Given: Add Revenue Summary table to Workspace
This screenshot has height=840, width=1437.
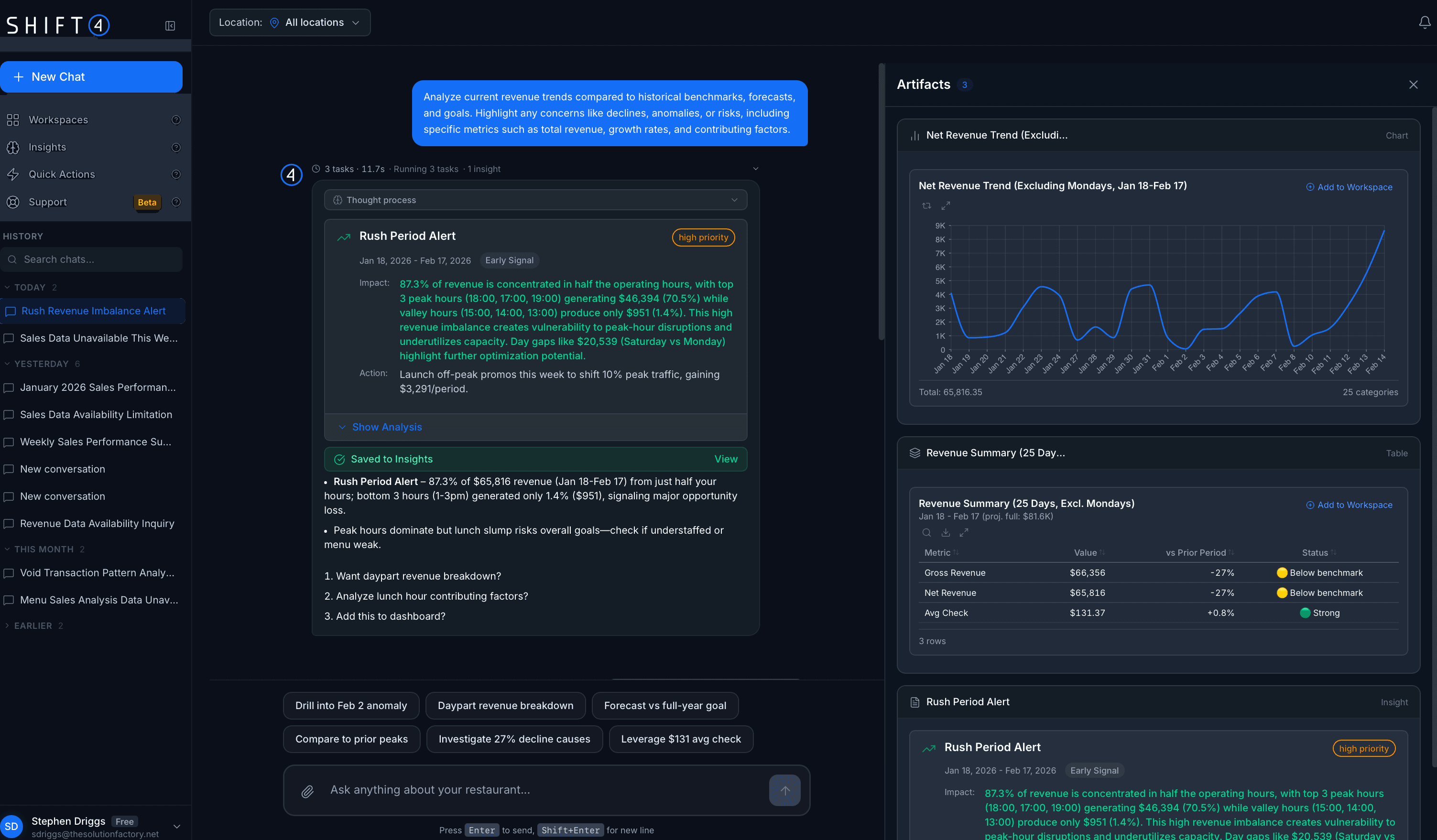Looking at the screenshot, I should pos(1349,505).
